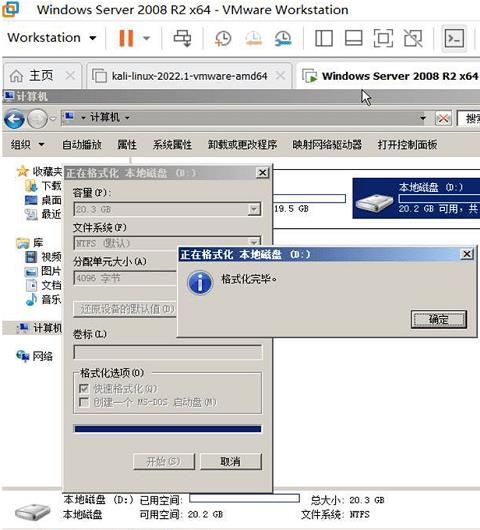Click the VMware pause virtual machine icon
This screenshot has width=480, height=530.
[126, 38]
